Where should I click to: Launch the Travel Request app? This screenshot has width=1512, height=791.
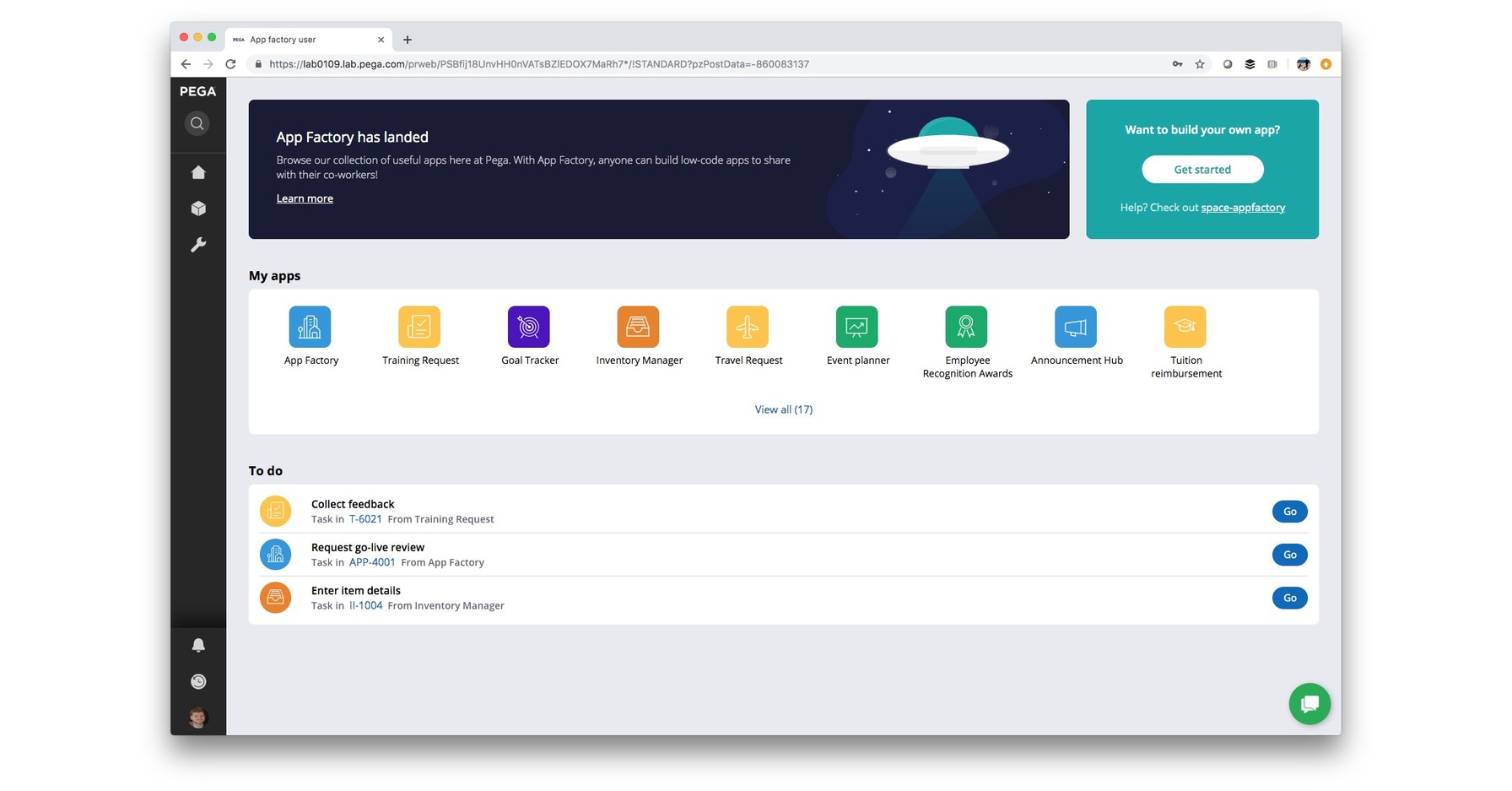point(748,327)
